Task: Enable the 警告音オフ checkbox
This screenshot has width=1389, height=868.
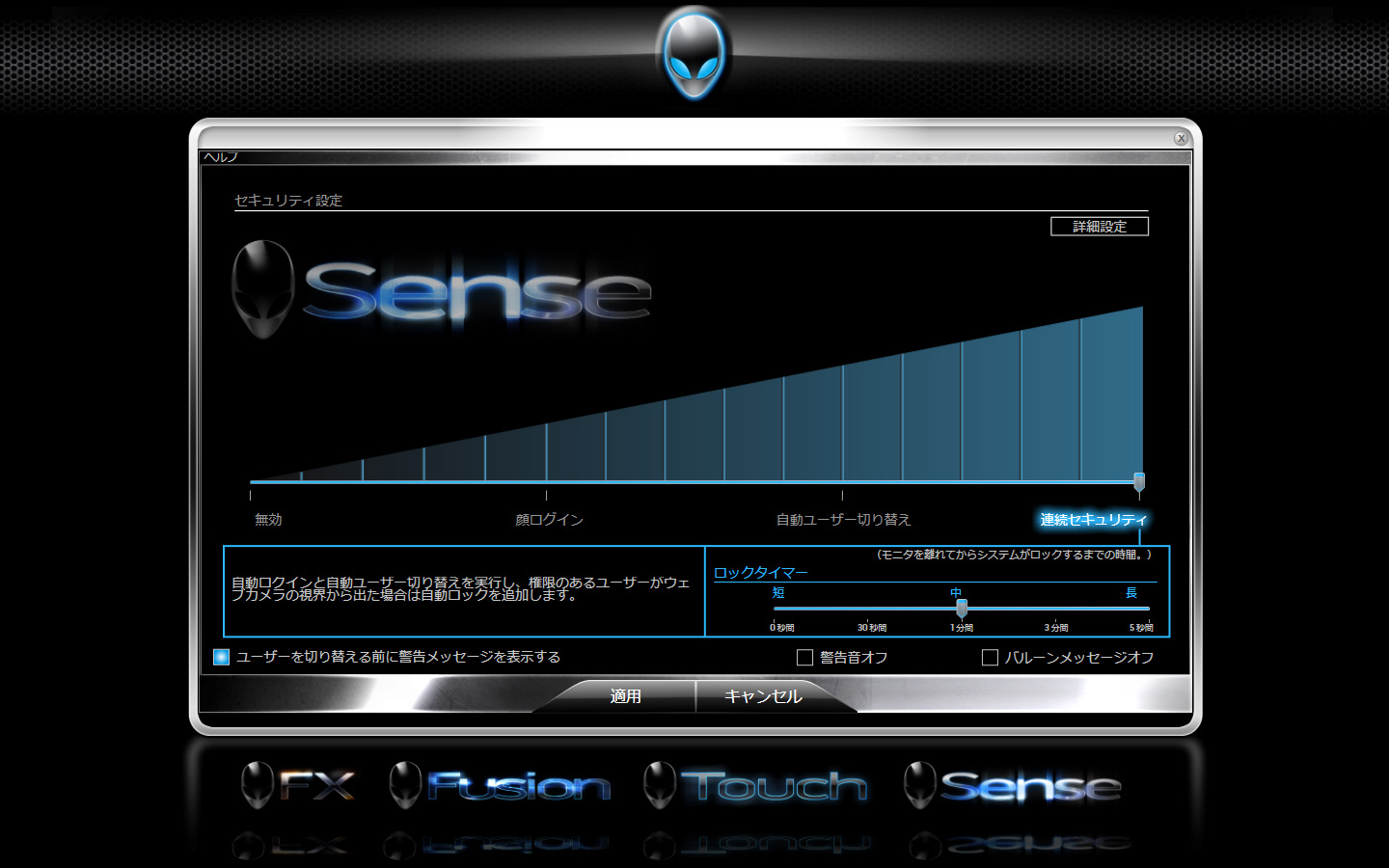Action: [804, 658]
